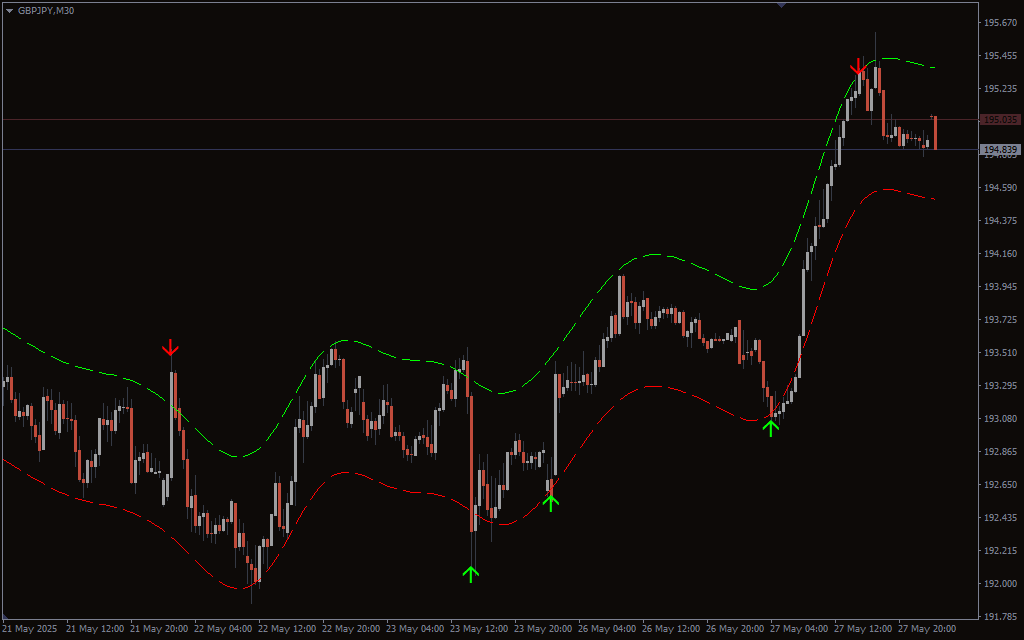The height and width of the screenshot is (640, 1024).
Task: Click the 192.00 label on price scale
Action: tap(1000, 583)
